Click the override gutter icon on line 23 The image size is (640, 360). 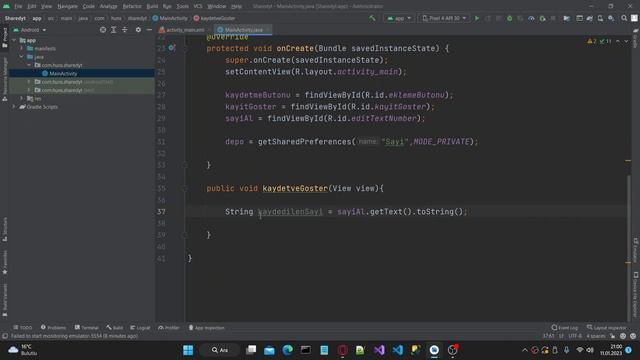point(172,48)
